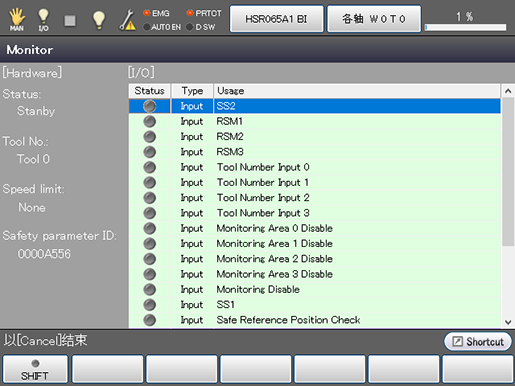The image size is (515, 386).
Task: Open the I/O light bulb icon
Action: point(43,20)
